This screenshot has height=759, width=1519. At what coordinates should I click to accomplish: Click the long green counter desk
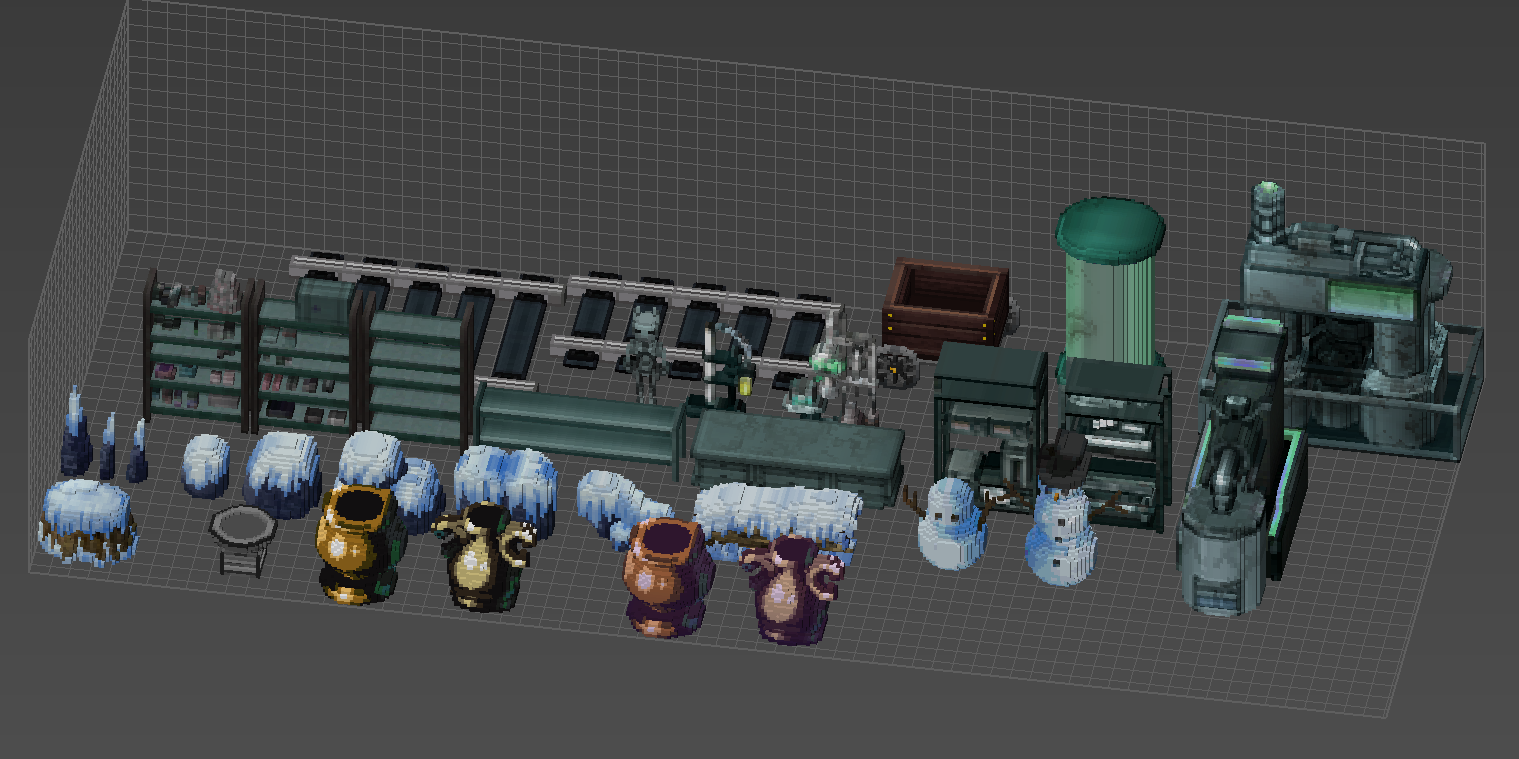[x=795, y=455]
